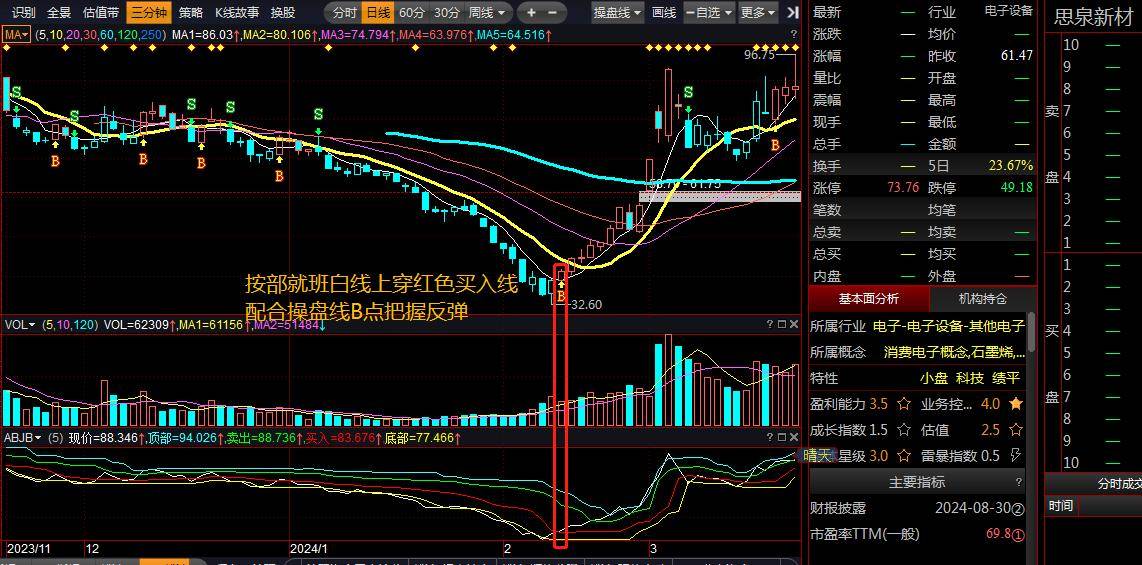1142x565 pixels.
Task: Click the 涨停 73.76 value
Action: coord(903,188)
